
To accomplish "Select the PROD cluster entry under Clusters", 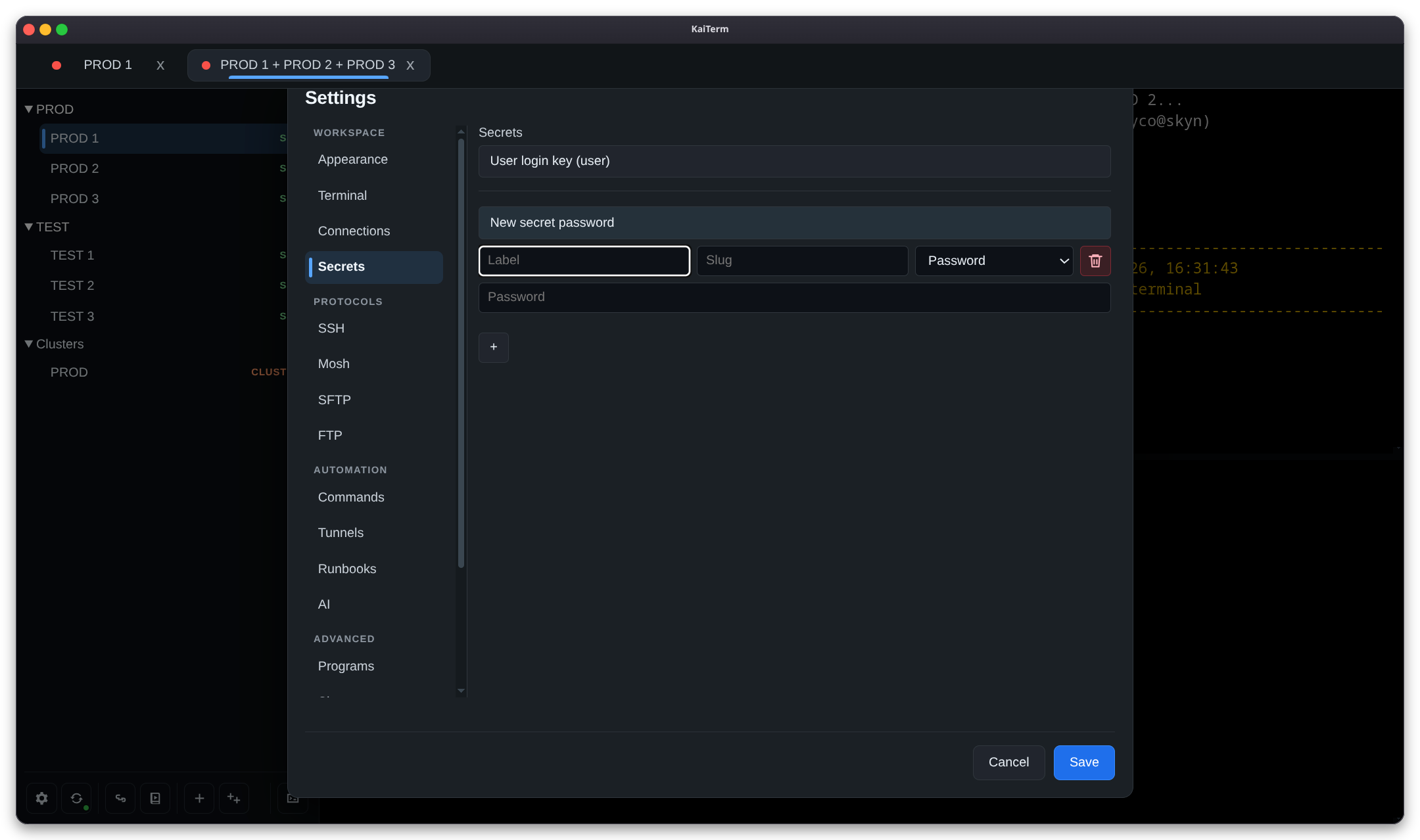I will (163, 373).
